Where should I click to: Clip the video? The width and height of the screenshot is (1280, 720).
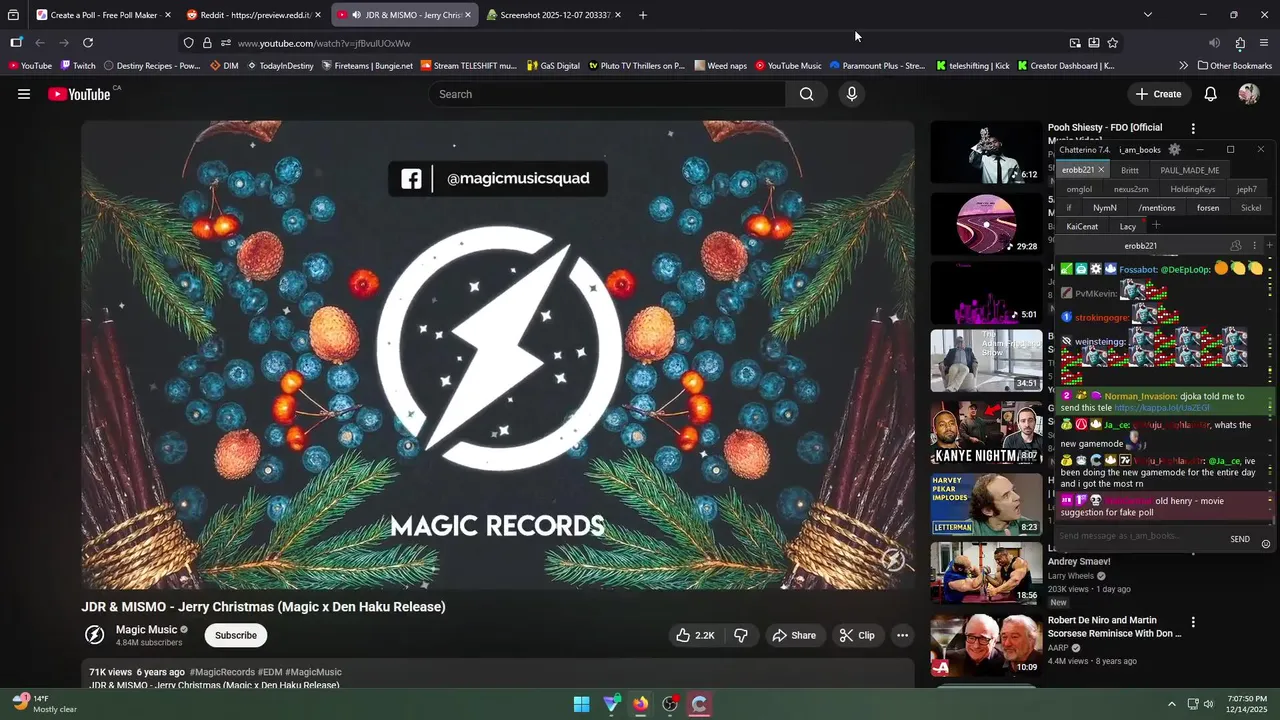857,635
